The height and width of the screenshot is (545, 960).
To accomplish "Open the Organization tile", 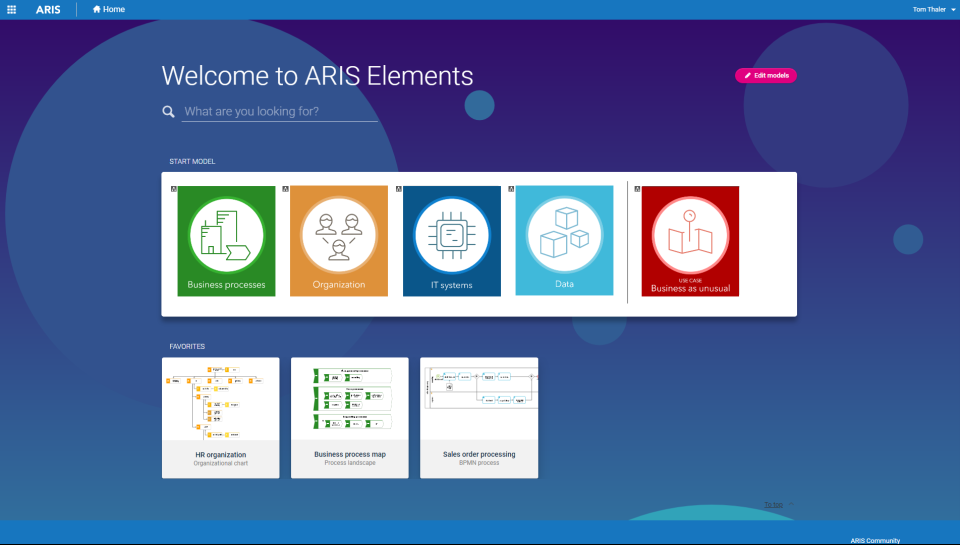I will [x=339, y=241].
